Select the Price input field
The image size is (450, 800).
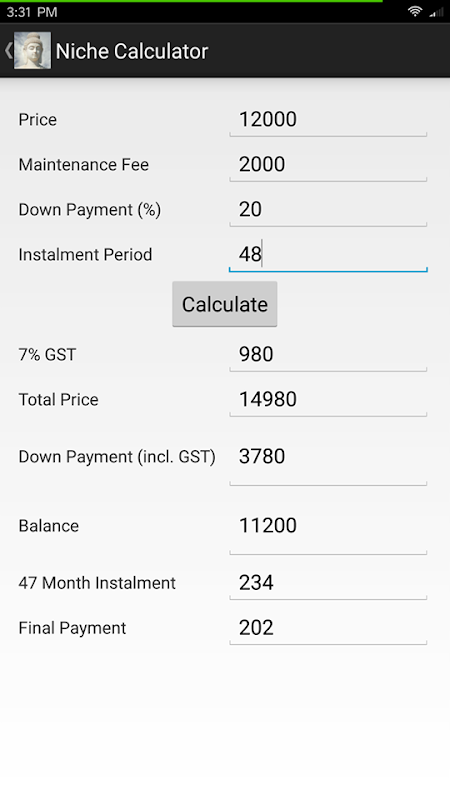[328, 120]
